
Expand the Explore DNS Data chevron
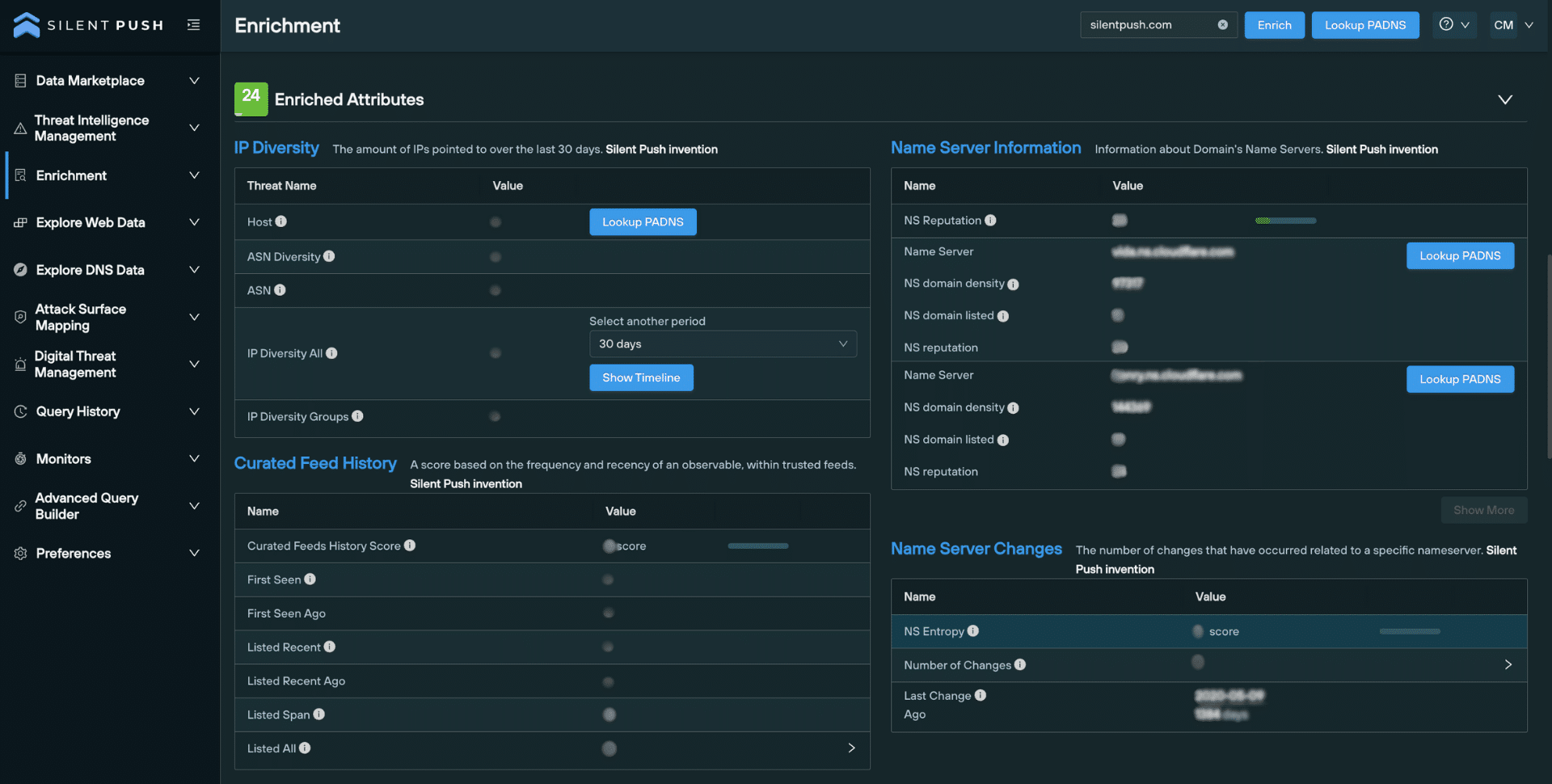(x=194, y=270)
